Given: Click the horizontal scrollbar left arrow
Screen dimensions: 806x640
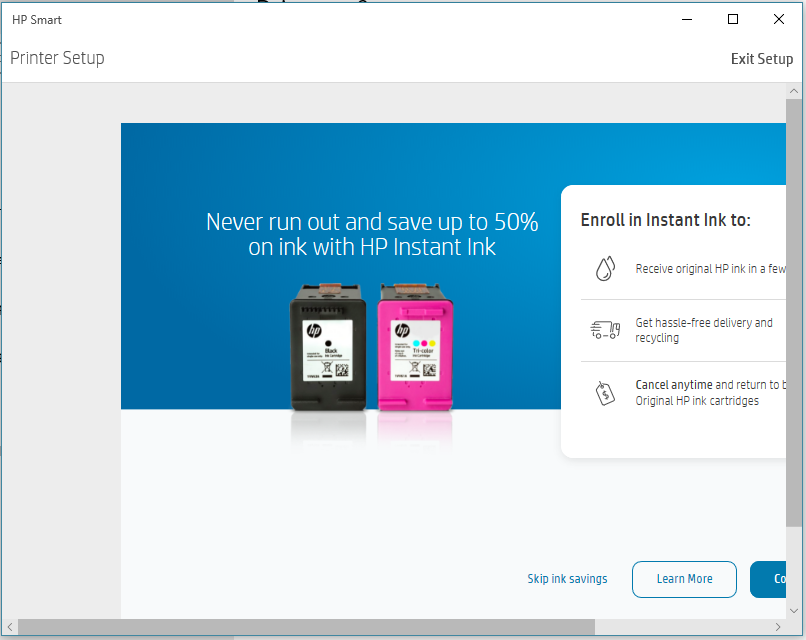Looking at the screenshot, I should tap(10, 627).
